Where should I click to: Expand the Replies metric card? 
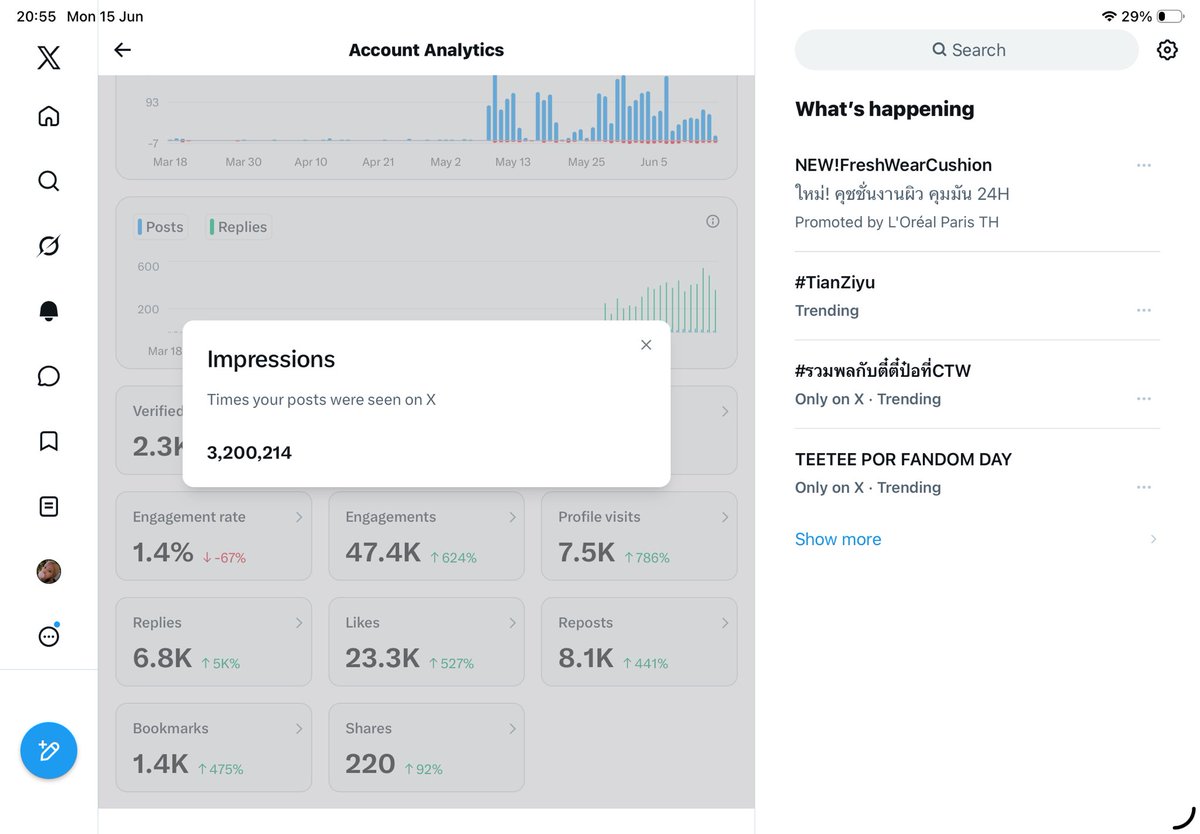click(x=213, y=642)
